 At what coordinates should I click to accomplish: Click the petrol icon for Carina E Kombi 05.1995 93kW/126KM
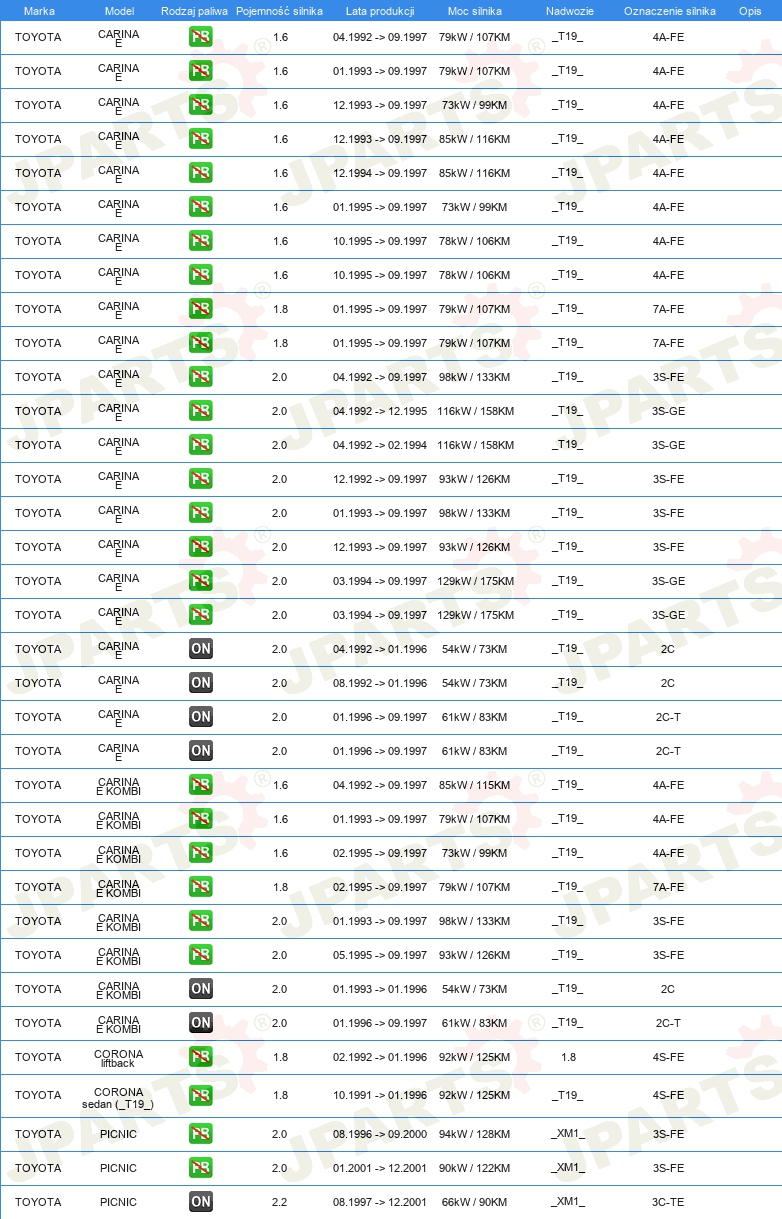pos(201,955)
